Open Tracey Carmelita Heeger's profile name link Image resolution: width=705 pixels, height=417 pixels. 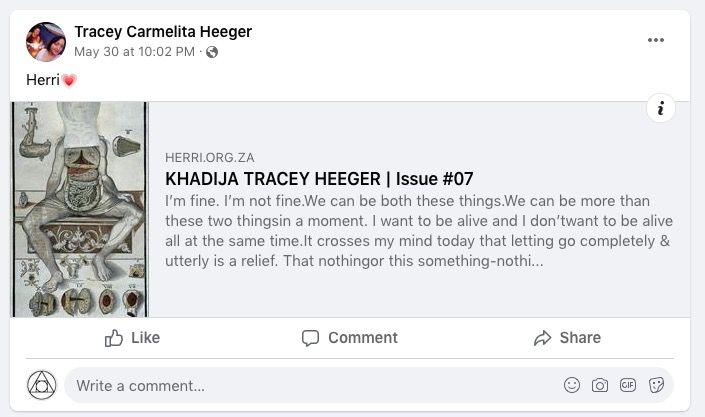coord(163,32)
